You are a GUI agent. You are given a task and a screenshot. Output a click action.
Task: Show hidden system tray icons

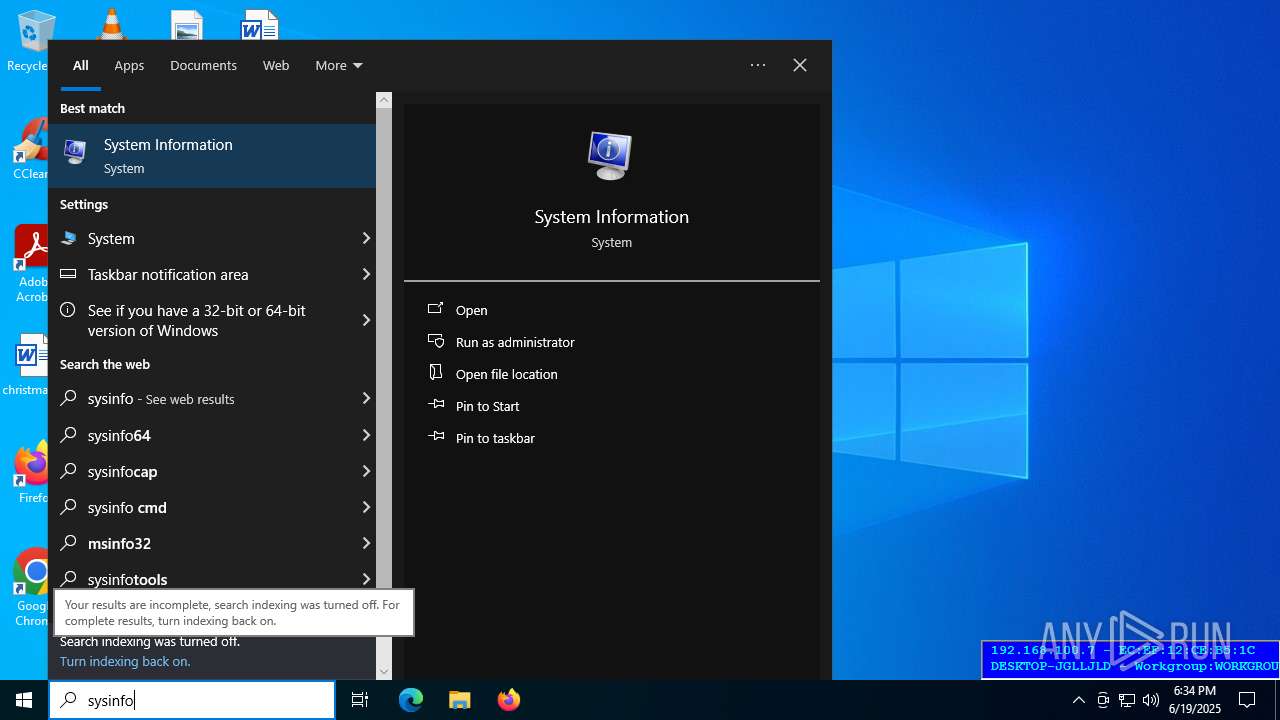tap(1078, 700)
